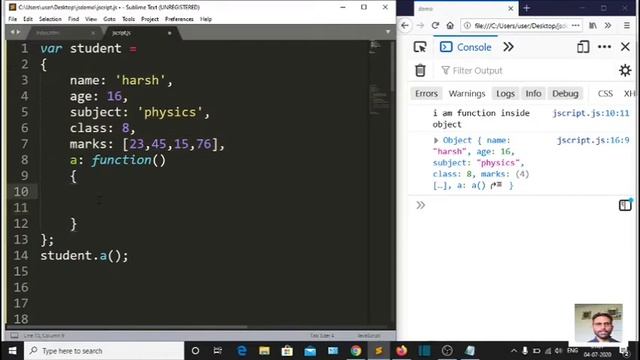Open the Goto menu

(x=109, y=19)
